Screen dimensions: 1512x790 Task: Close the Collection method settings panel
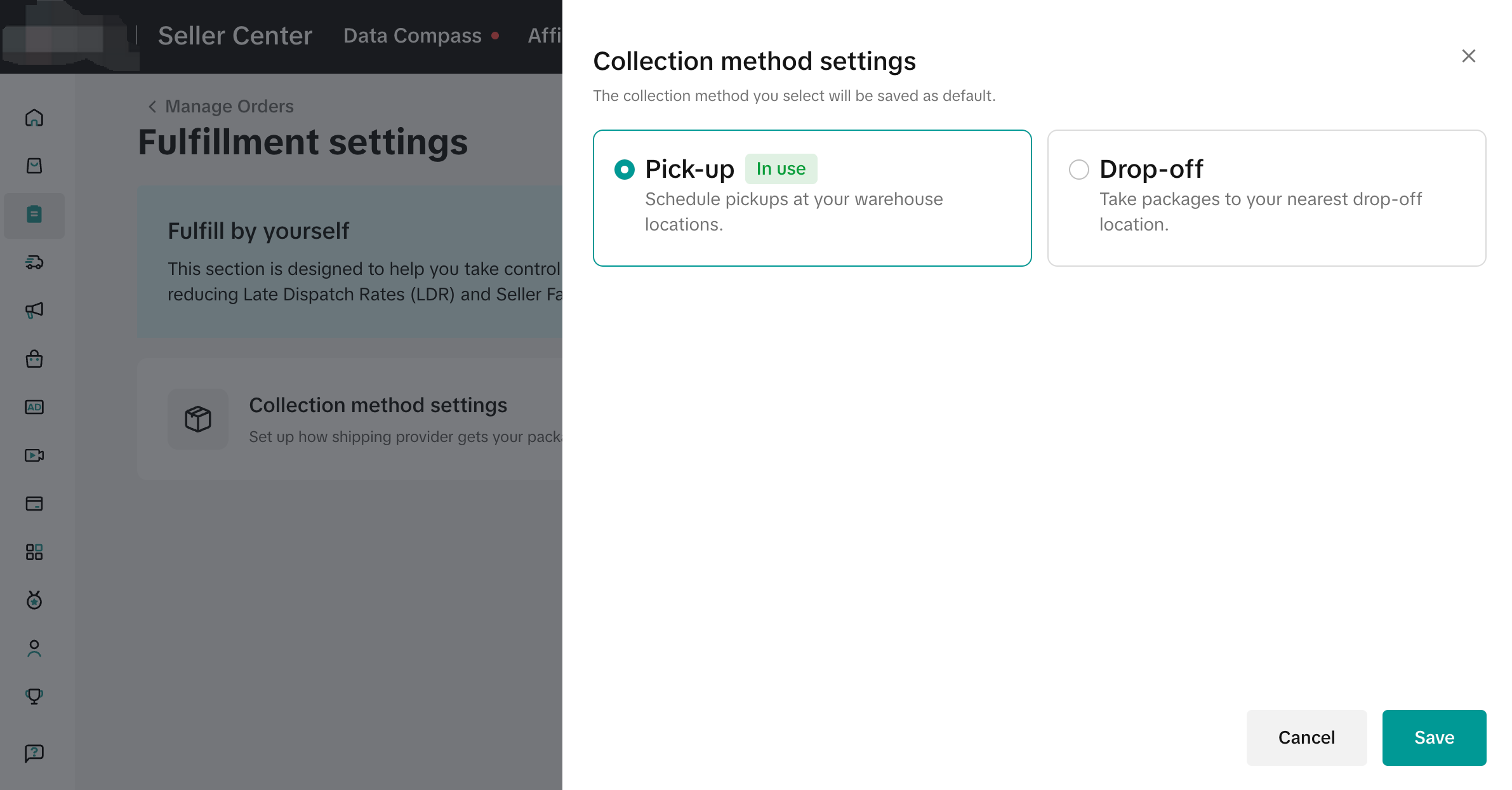pyautogui.click(x=1468, y=57)
